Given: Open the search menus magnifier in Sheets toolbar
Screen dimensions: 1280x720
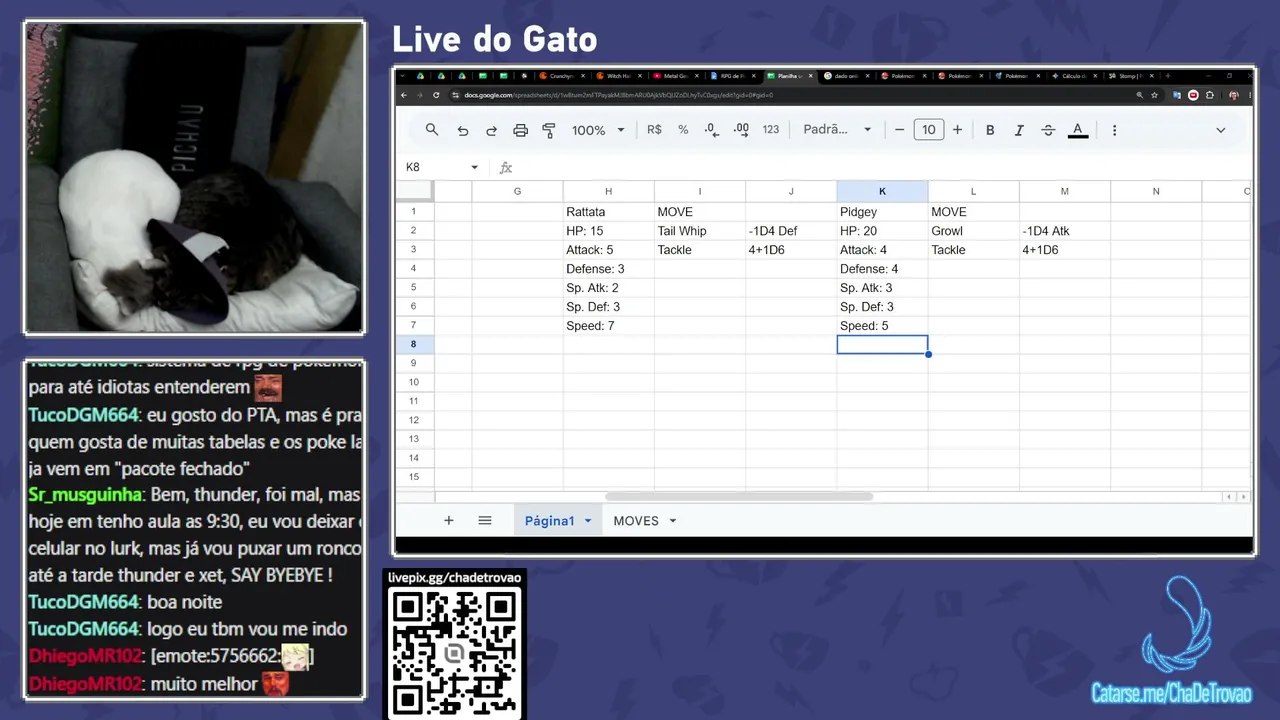Looking at the screenshot, I should point(432,130).
